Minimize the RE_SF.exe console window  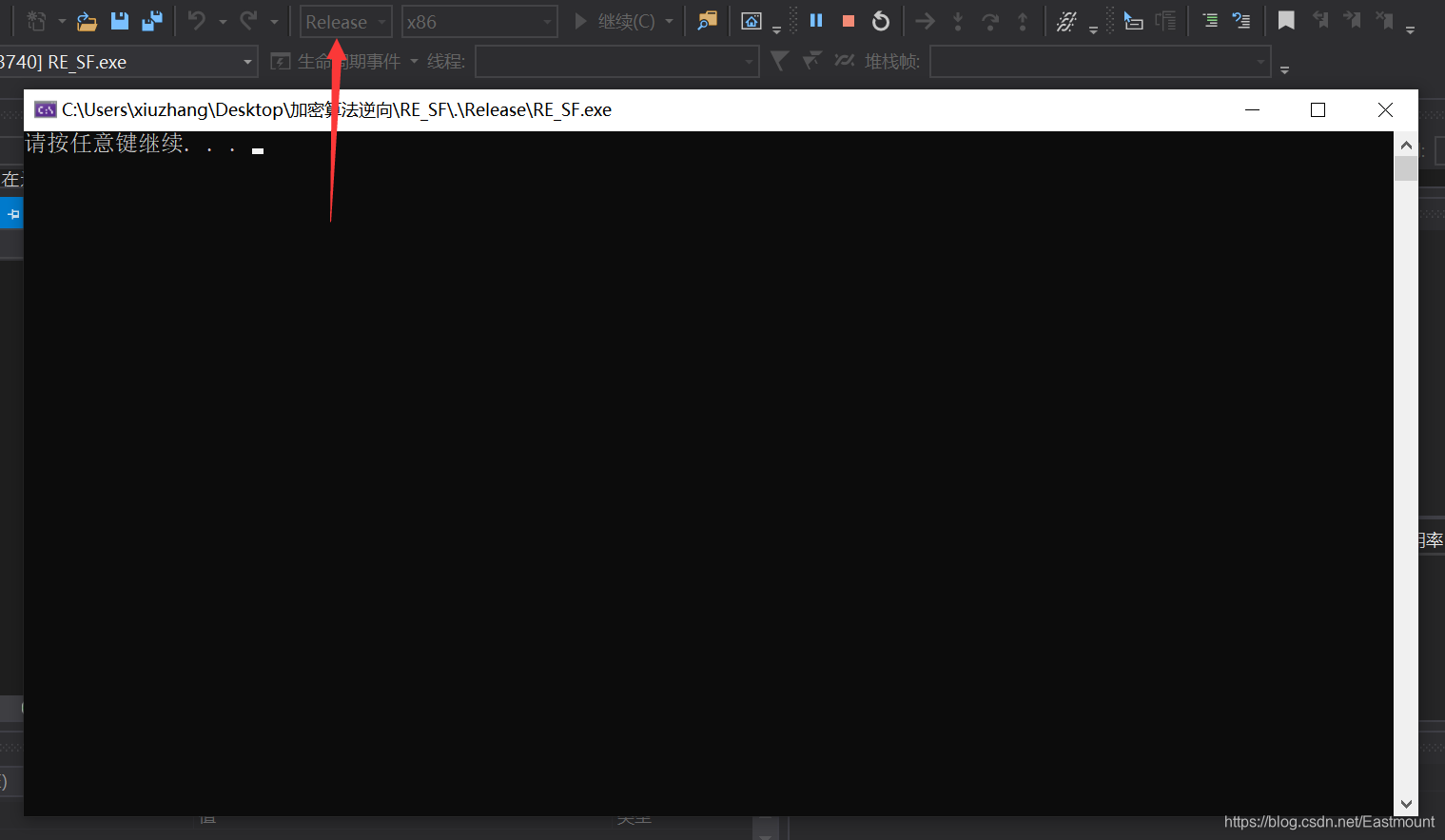1252,110
